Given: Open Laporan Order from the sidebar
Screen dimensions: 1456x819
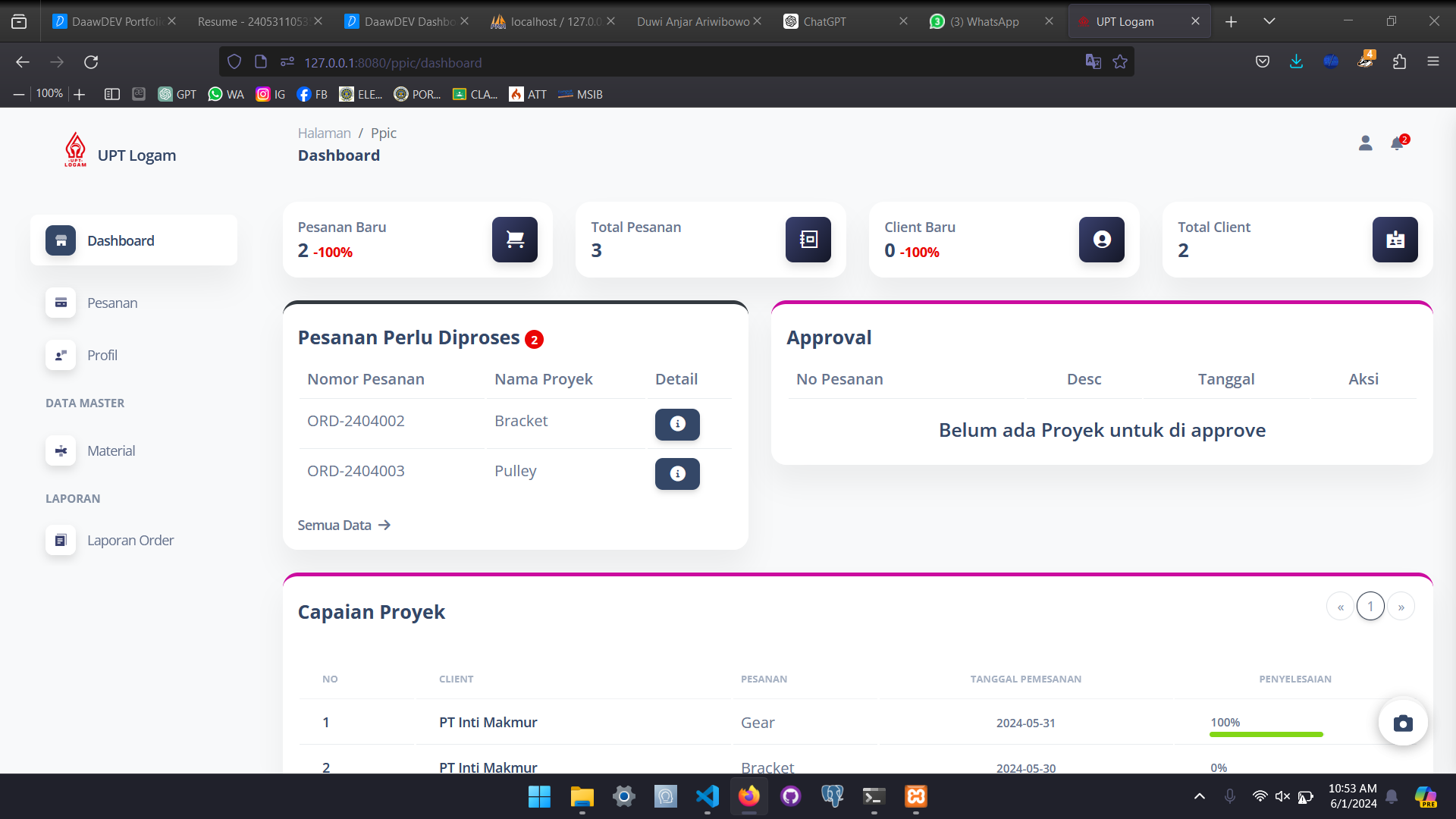Looking at the screenshot, I should pos(130,540).
